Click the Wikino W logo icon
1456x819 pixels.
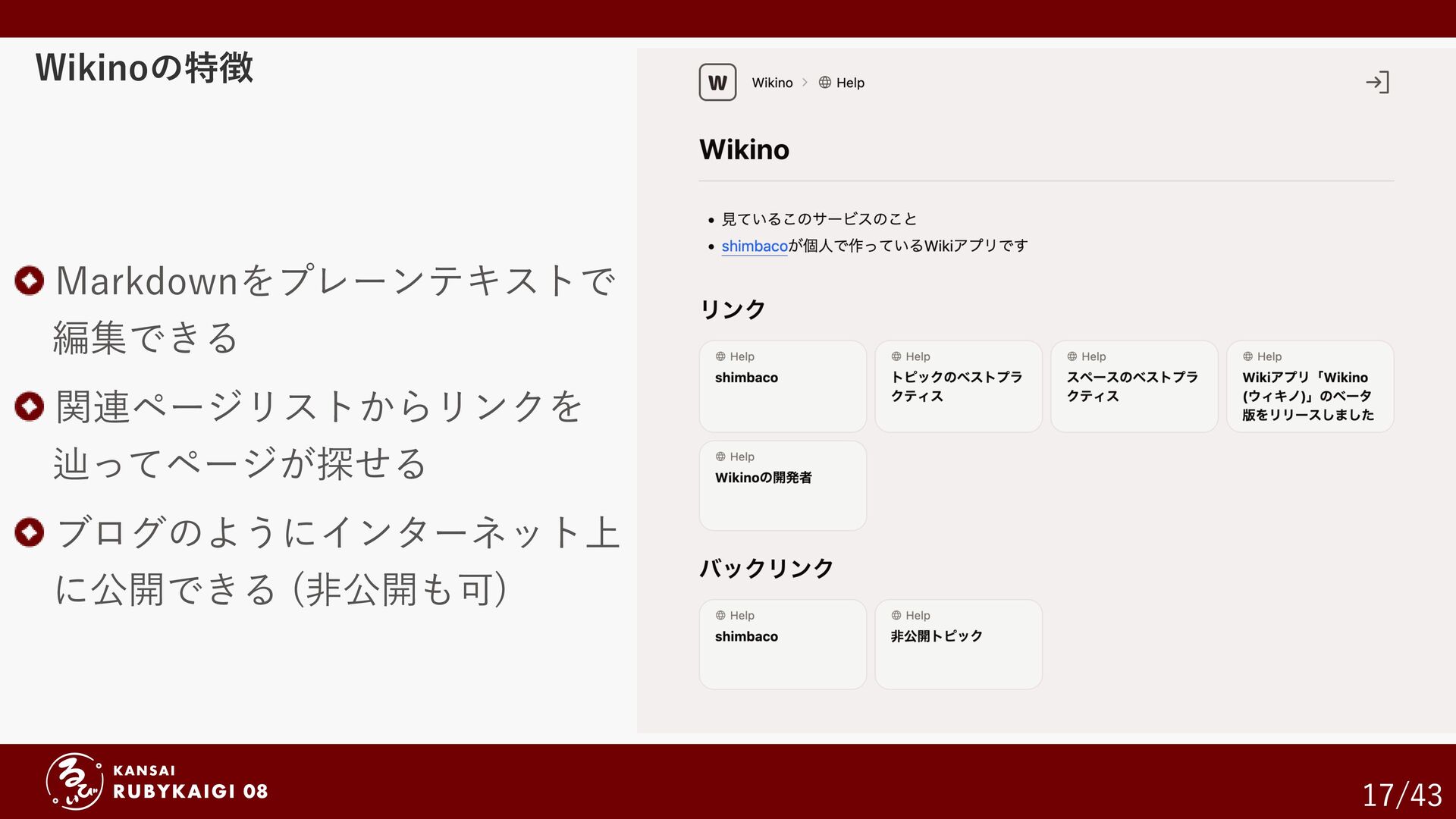[717, 82]
